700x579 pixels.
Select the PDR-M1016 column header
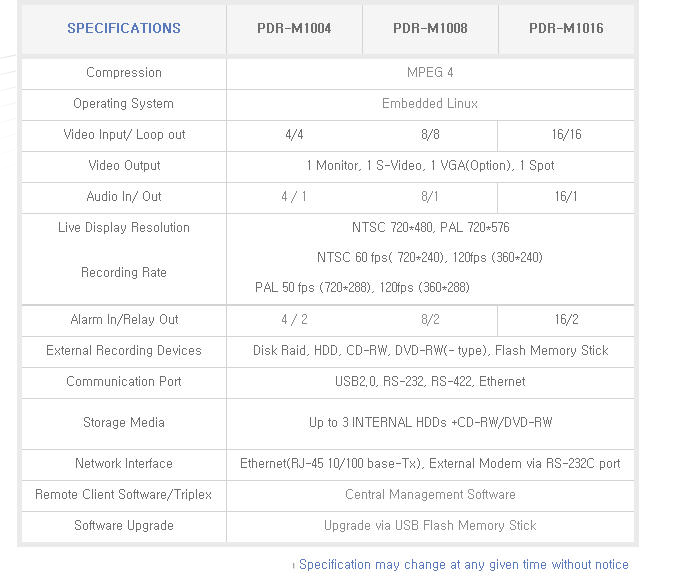click(566, 28)
